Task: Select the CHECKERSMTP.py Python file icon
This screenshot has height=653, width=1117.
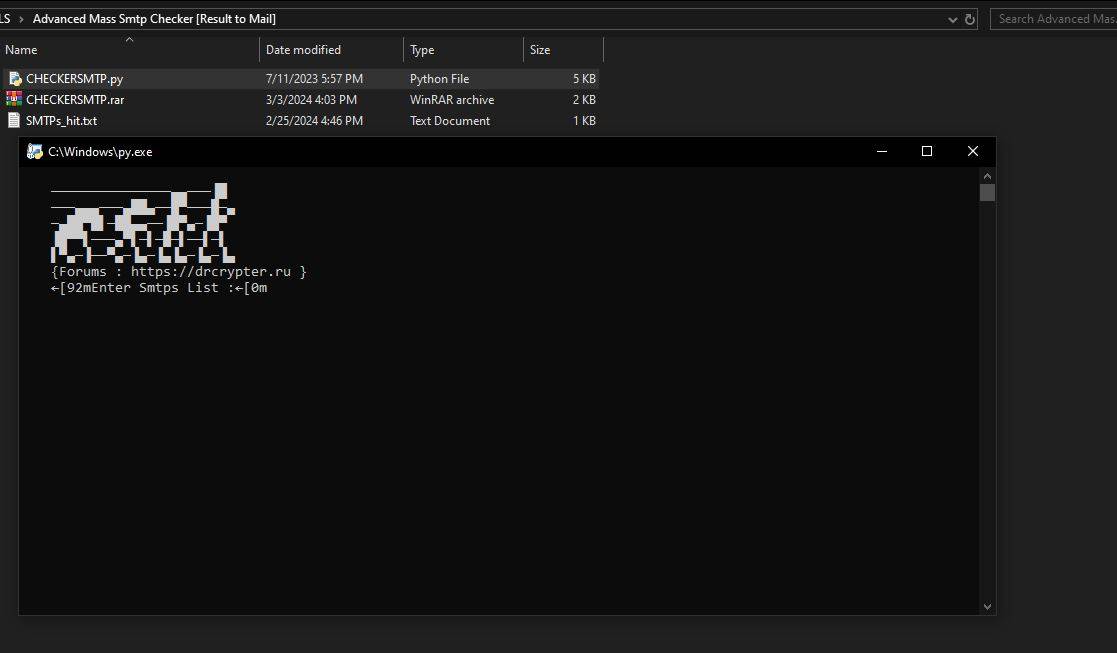Action: click(x=15, y=78)
